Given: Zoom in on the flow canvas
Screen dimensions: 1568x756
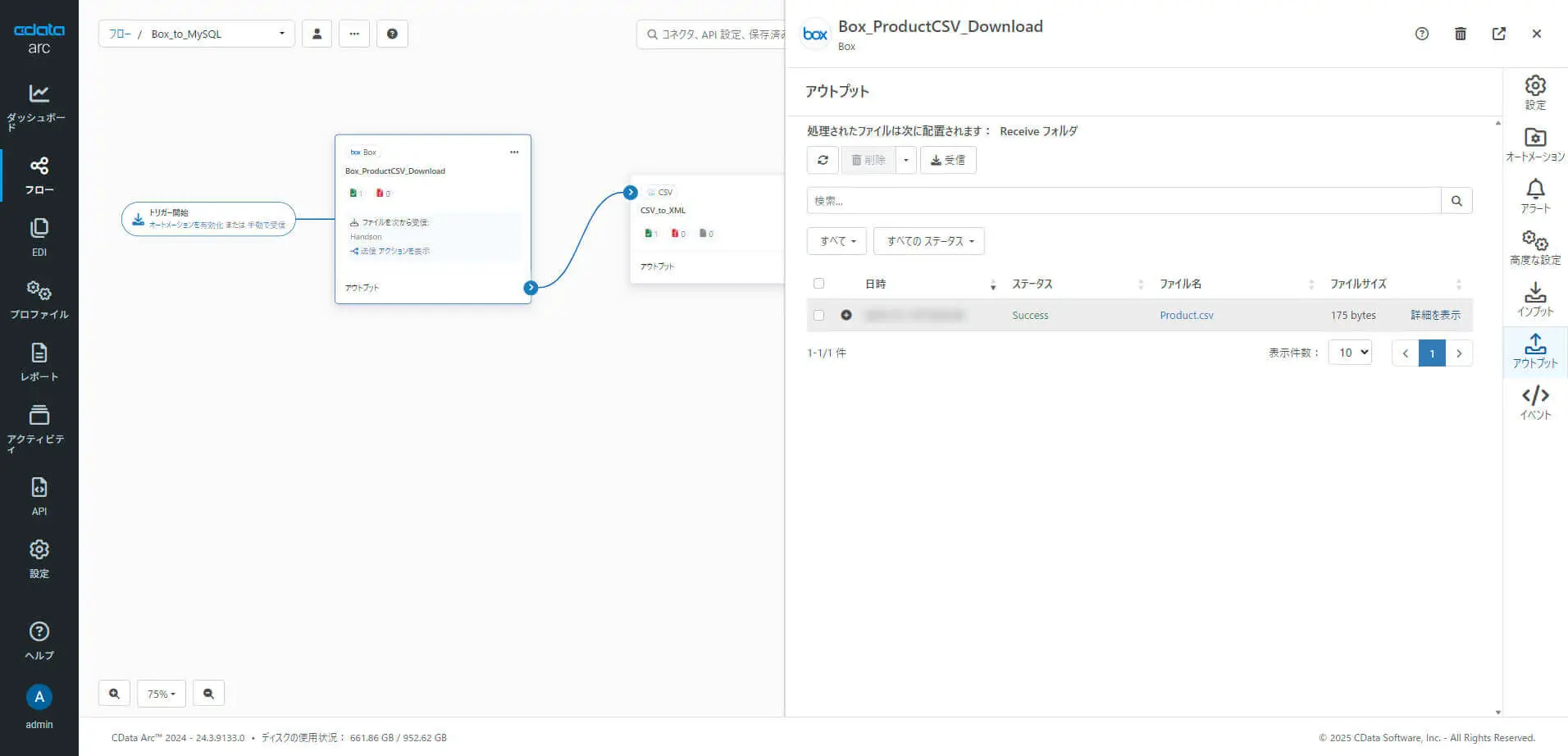Looking at the screenshot, I should [x=114, y=694].
